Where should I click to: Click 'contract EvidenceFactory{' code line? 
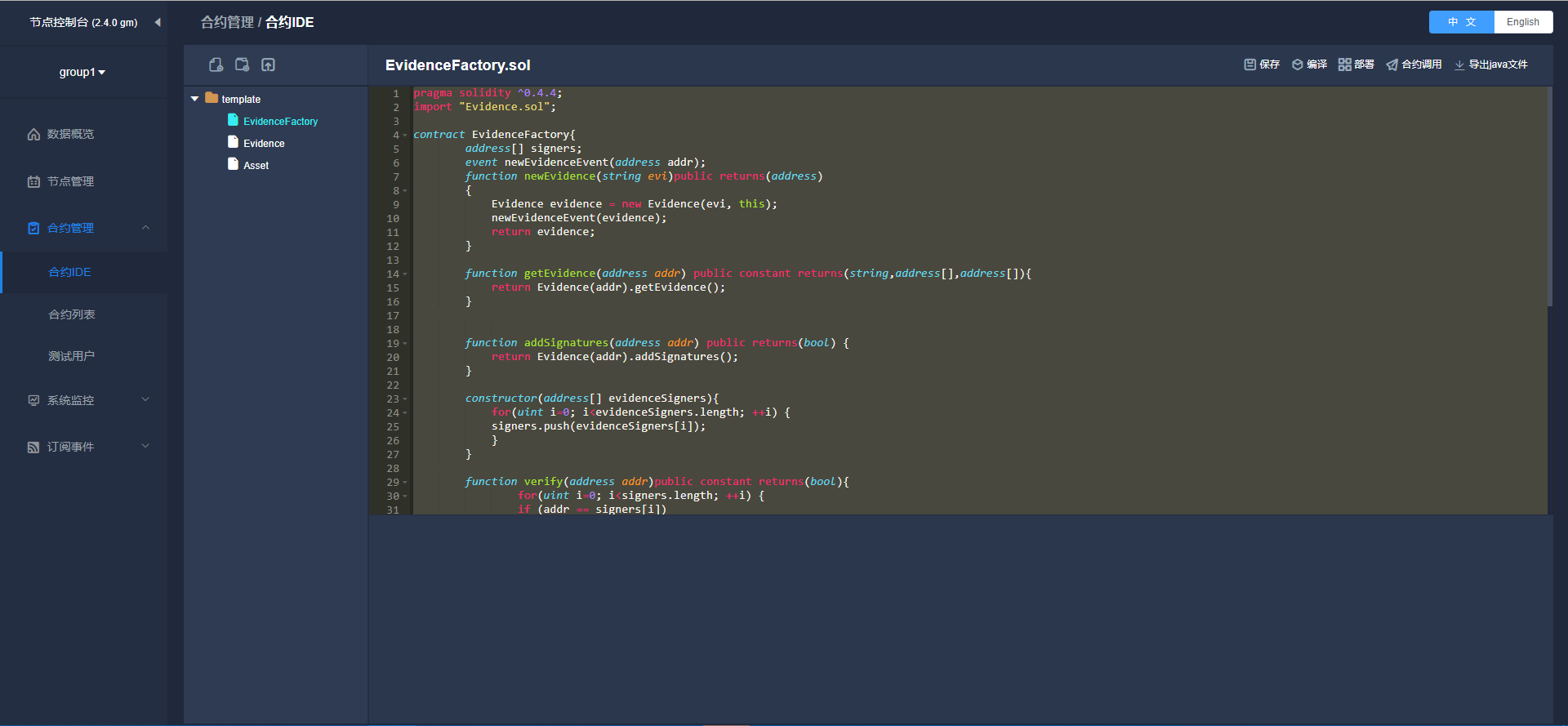494,135
